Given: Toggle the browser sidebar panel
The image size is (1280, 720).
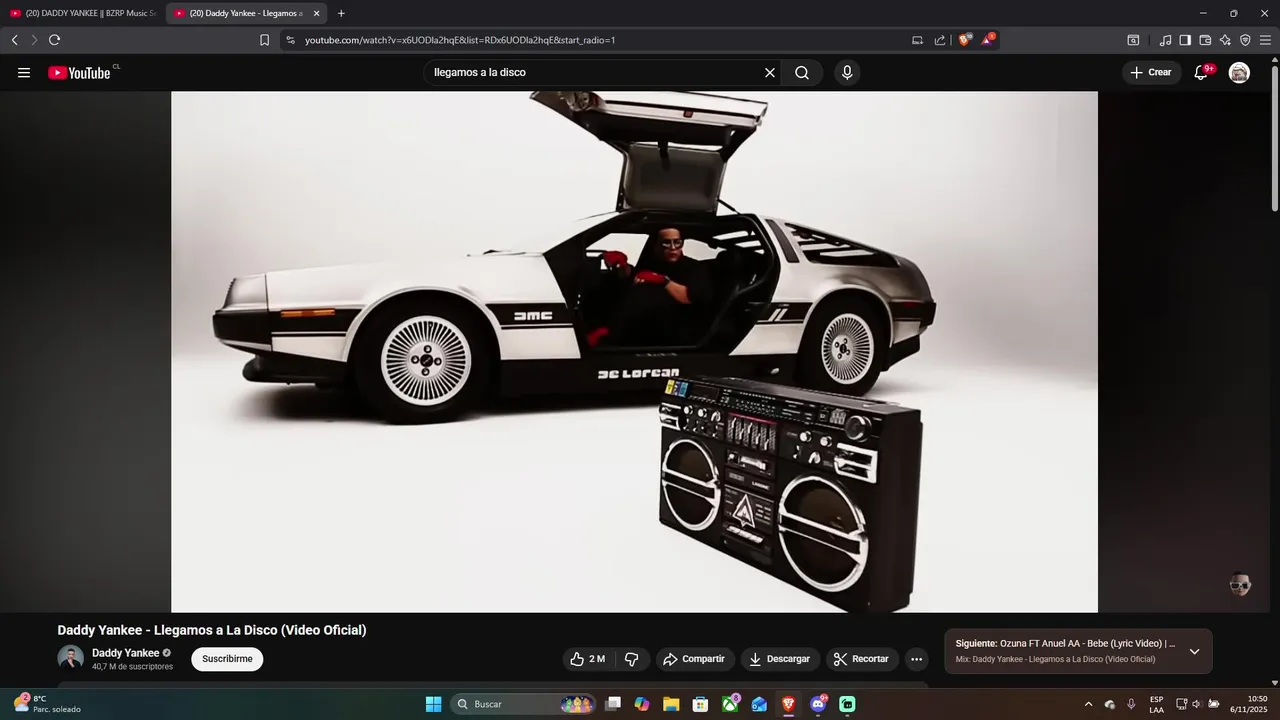Looking at the screenshot, I should [x=1185, y=40].
